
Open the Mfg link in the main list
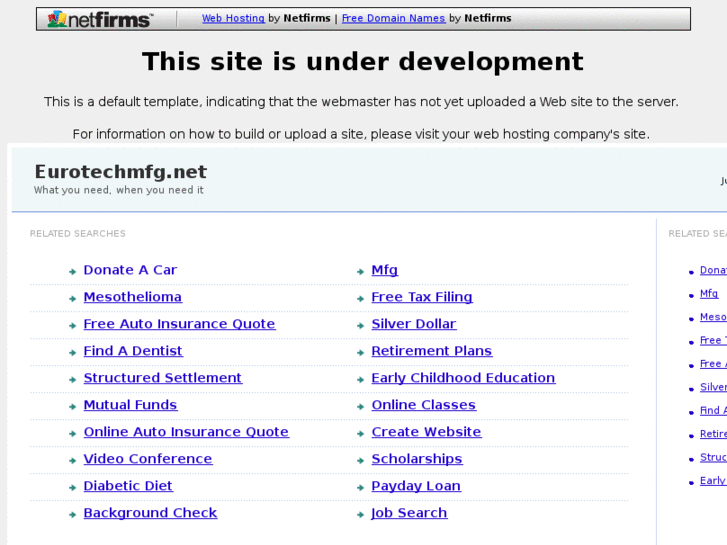(x=384, y=270)
